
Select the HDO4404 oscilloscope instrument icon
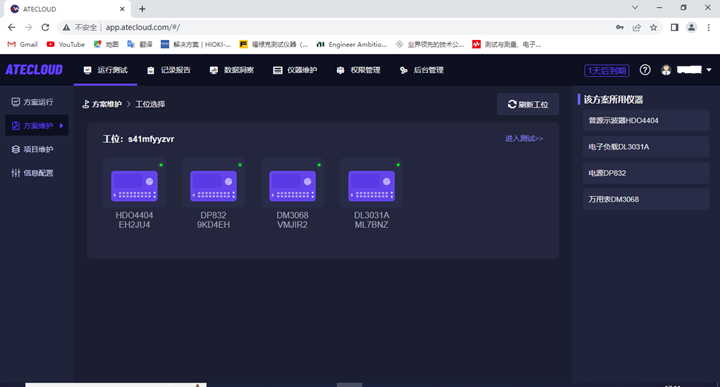tap(134, 185)
